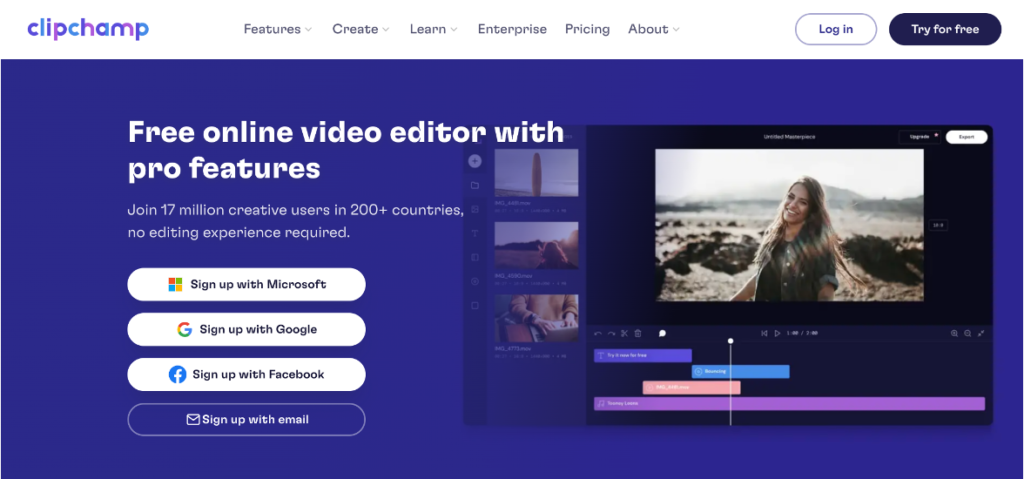Open the folder icon in editor sidebar

[x=475, y=185]
